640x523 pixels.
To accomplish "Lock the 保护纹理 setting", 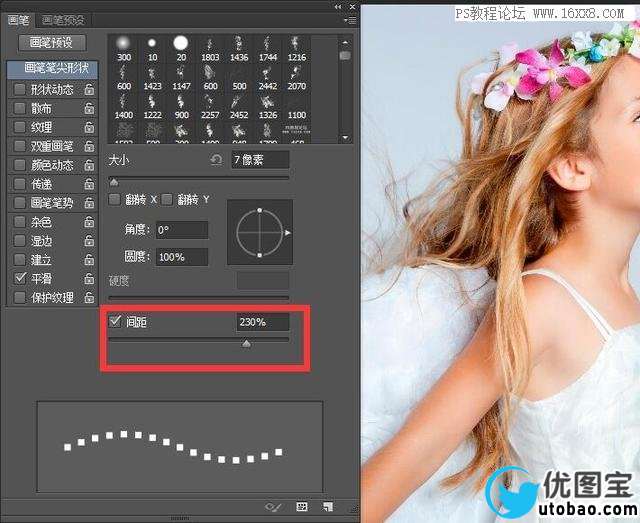I will pos(89,298).
